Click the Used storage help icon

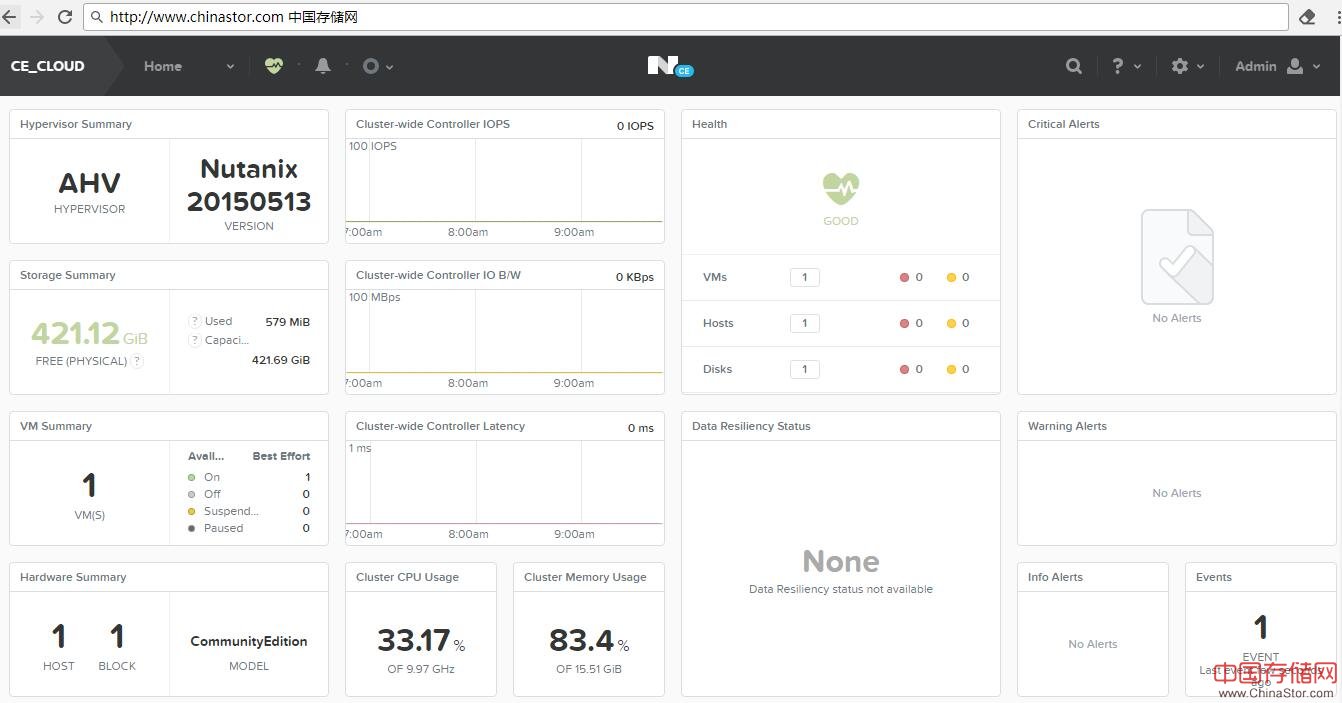pyautogui.click(x=195, y=322)
